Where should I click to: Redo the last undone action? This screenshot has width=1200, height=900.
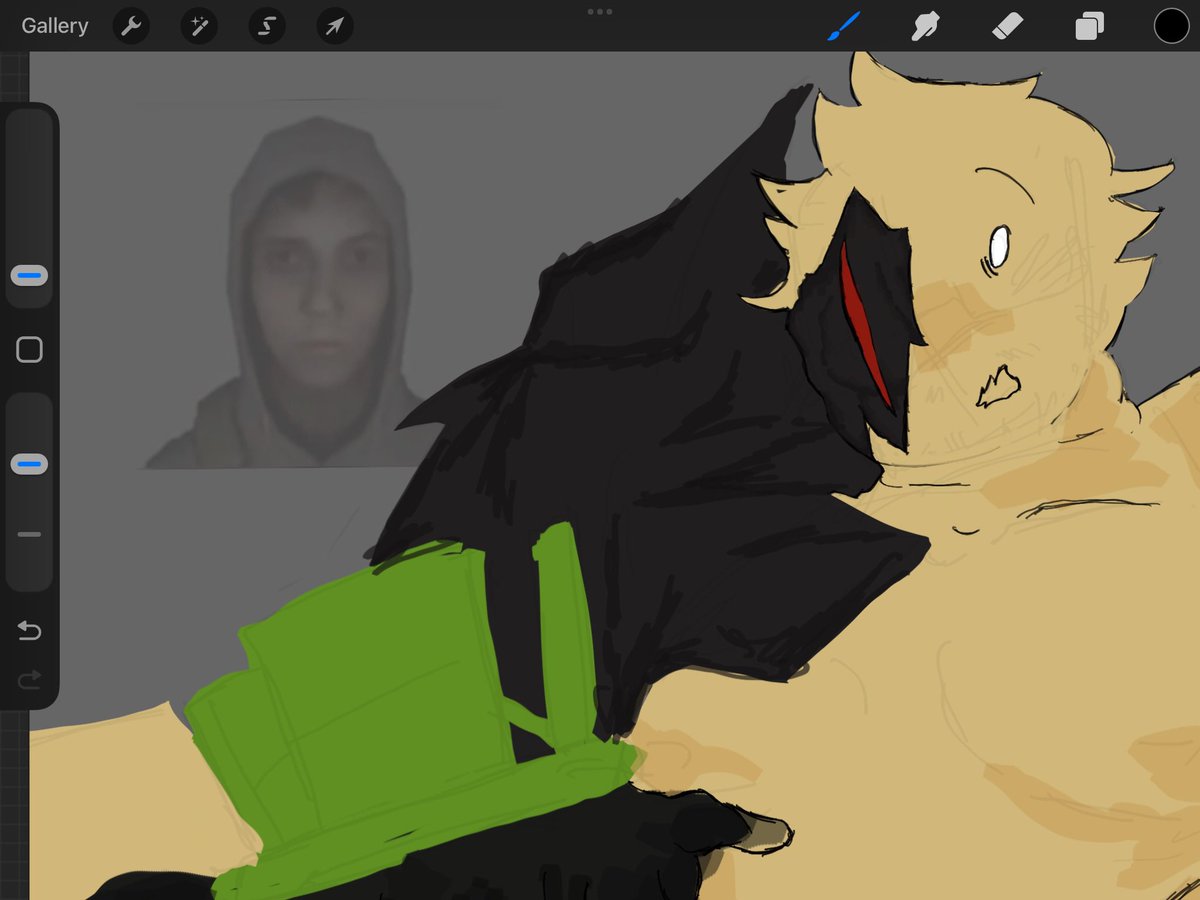[x=29, y=680]
